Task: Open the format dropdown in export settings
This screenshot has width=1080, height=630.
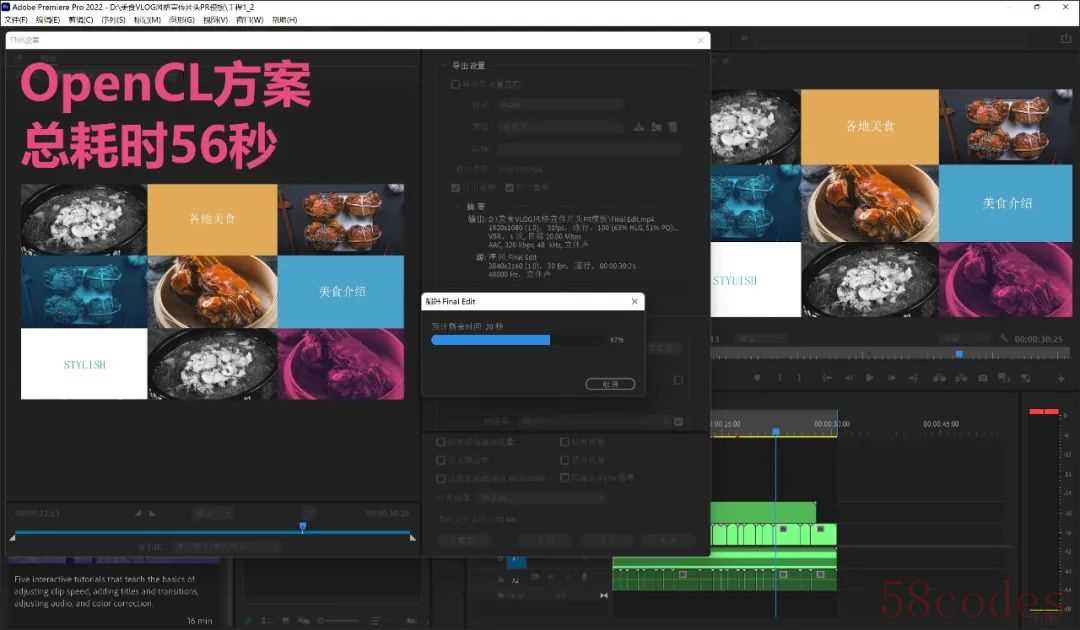Action: coord(560,105)
